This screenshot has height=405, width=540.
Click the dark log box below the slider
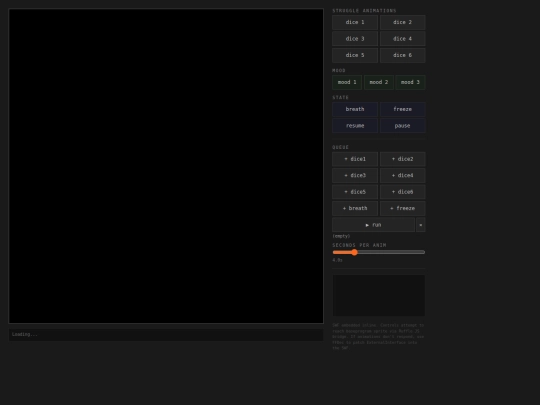378,295
